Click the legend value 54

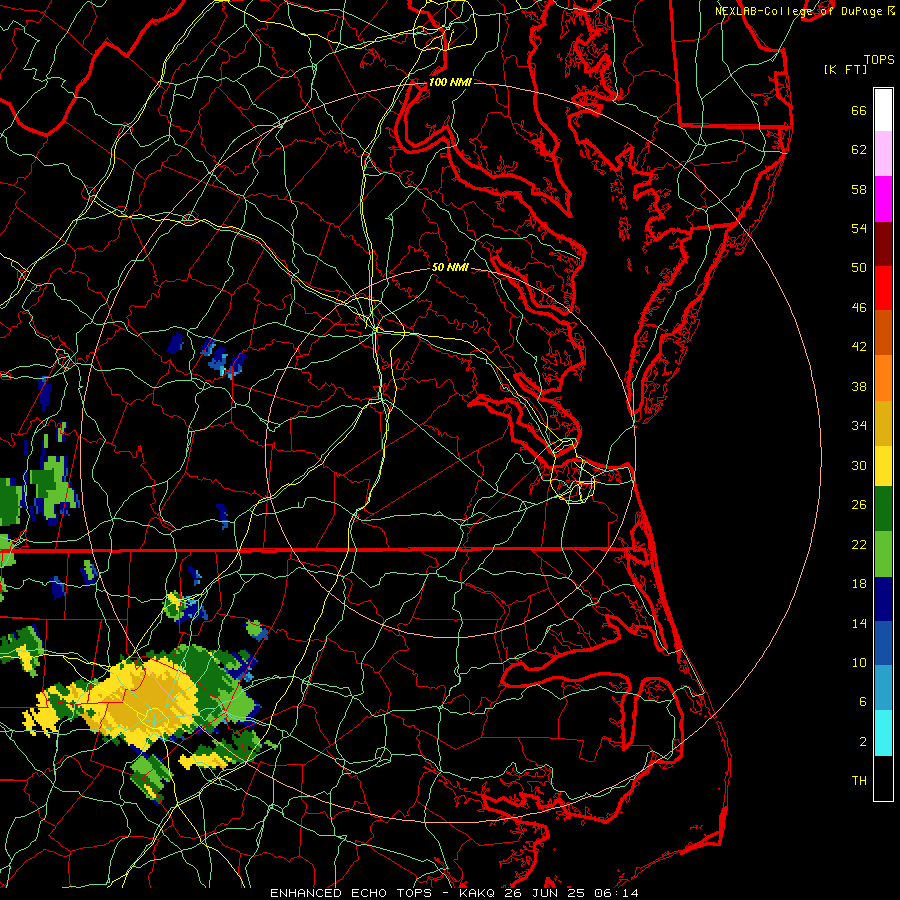click(859, 228)
